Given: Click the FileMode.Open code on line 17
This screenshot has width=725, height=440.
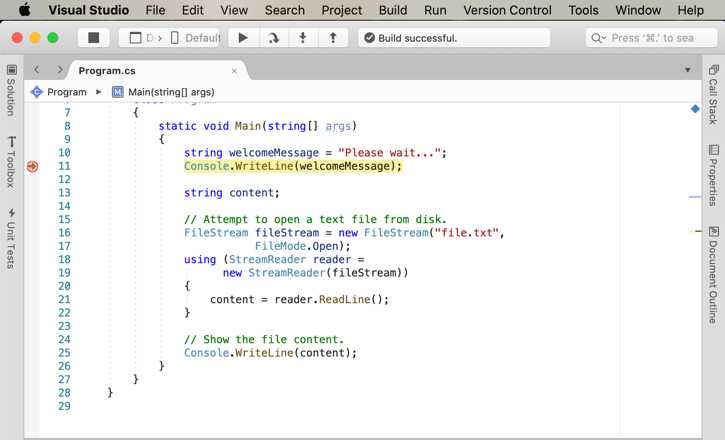Looking at the screenshot, I should click(x=302, y=246).
